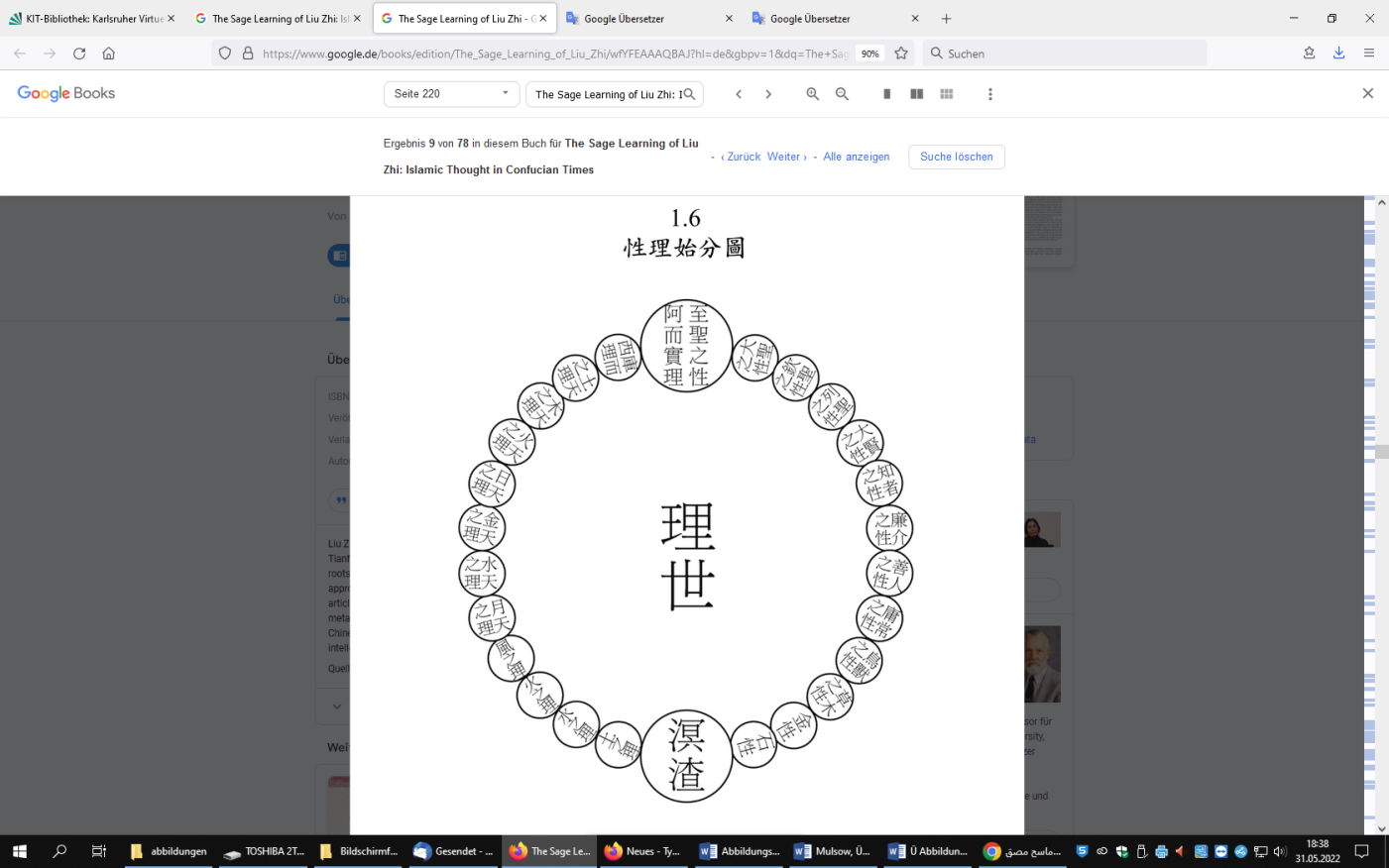Zoom in on the book page

coord(812,94)
